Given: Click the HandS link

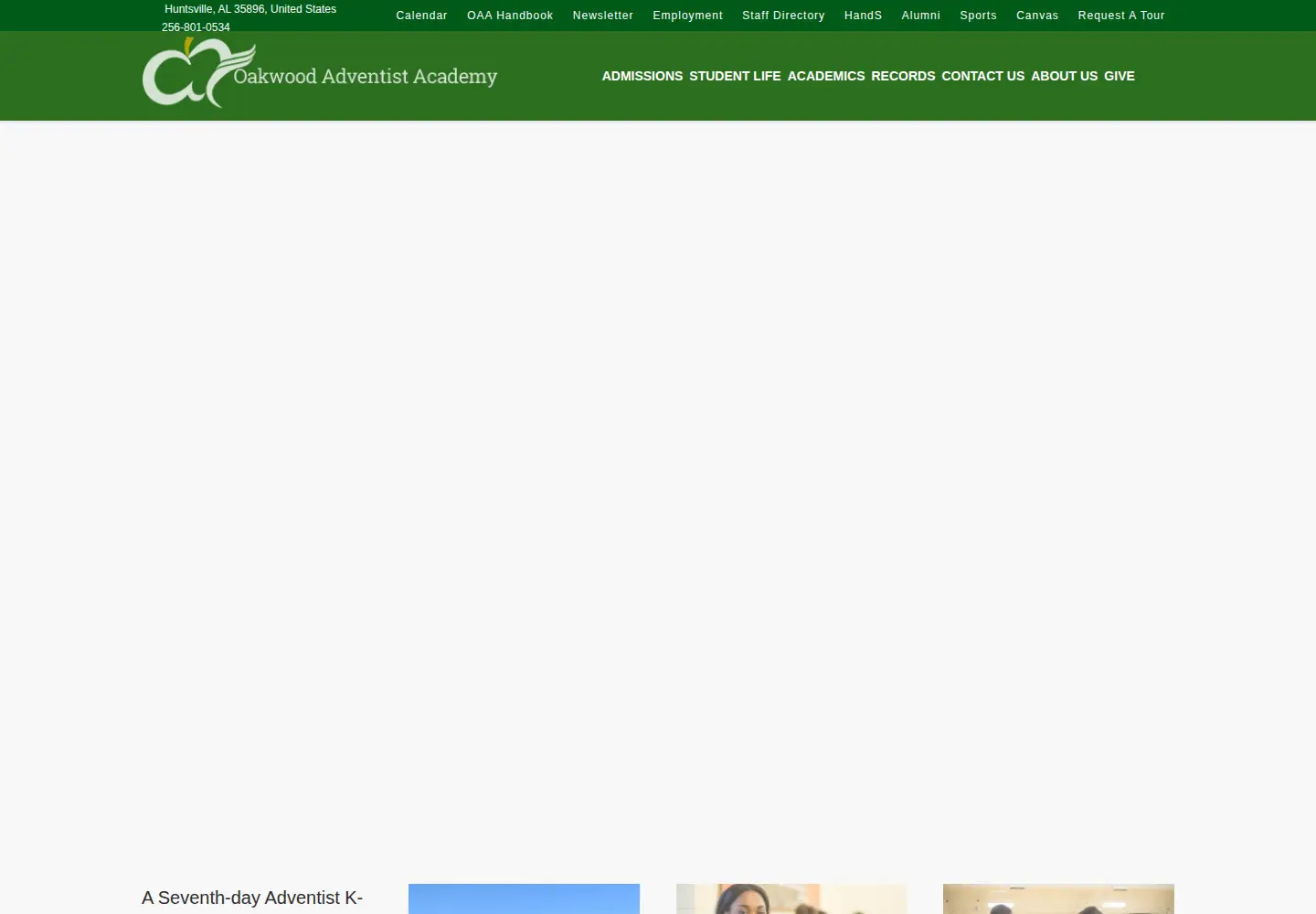Looking at the screenshot, I should [x=863, y=16].
